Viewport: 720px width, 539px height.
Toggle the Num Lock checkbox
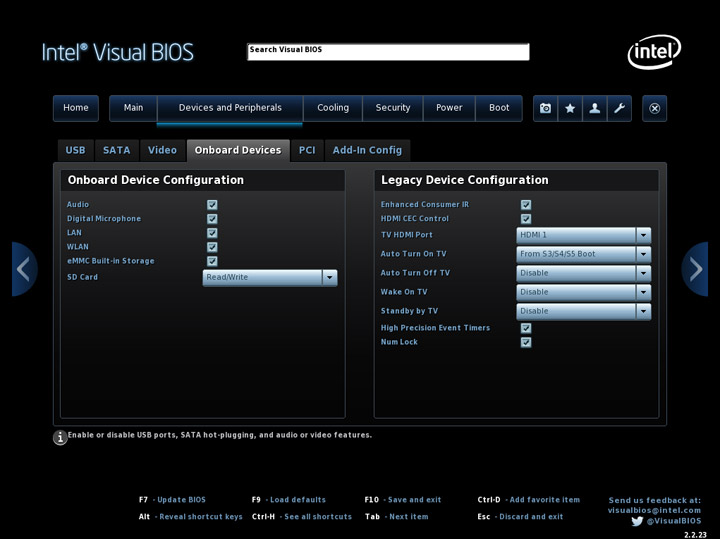tap(526, 342)
